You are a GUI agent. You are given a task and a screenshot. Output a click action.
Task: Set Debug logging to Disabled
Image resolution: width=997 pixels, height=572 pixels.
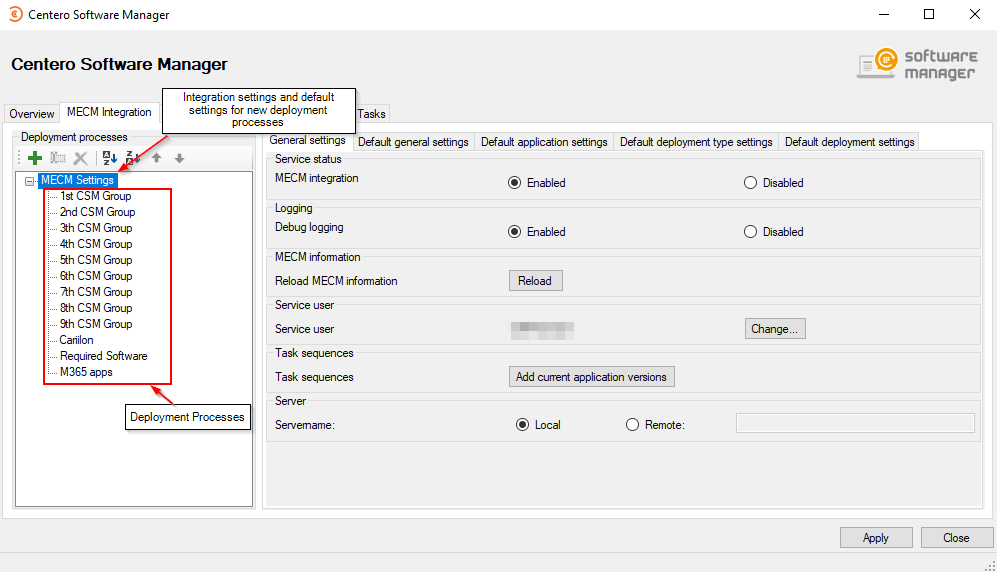(x=750, y=232)
